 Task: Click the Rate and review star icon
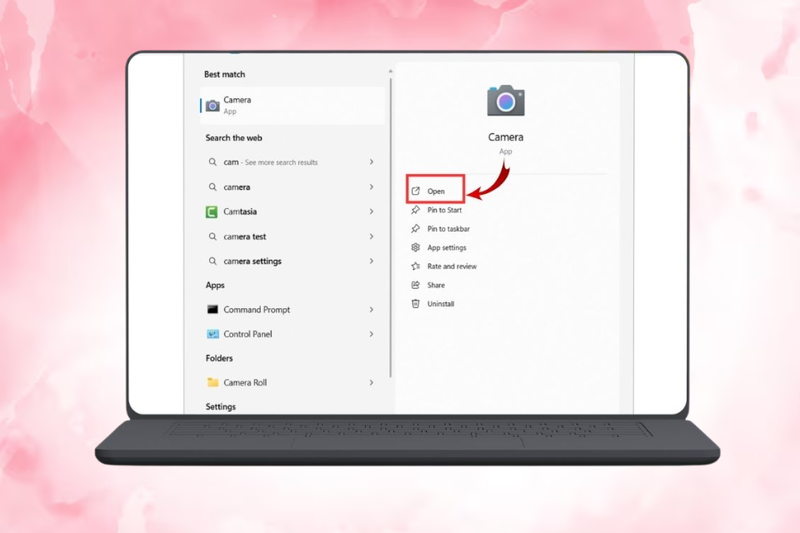[x=416, y=266]
